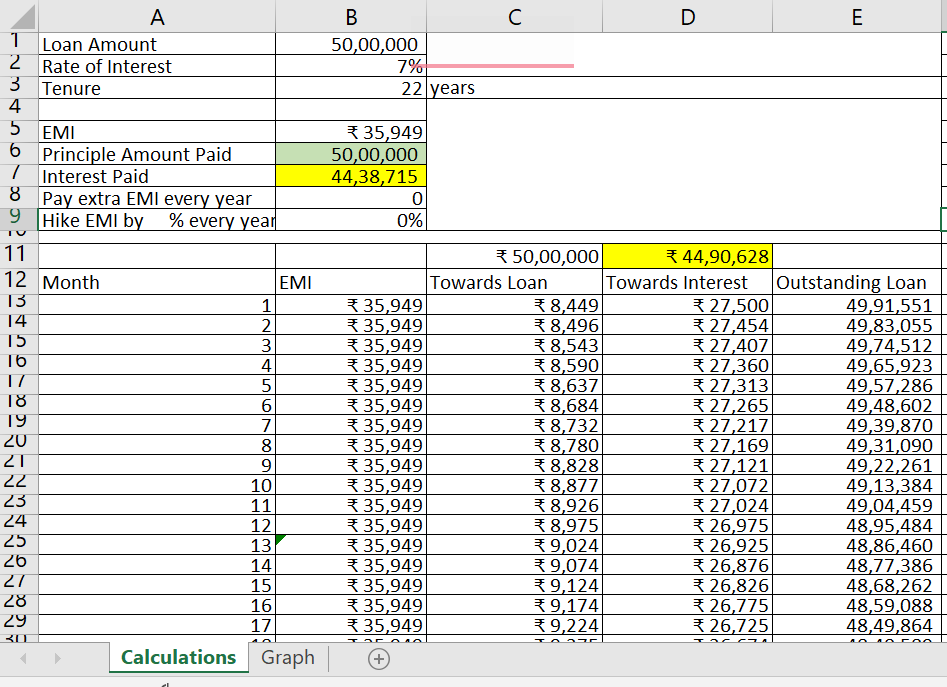This screenshot has width=947, height=687.
Task: Click Towards Interest ₹ 26,826 cell
Action: [x=687, y=585]
